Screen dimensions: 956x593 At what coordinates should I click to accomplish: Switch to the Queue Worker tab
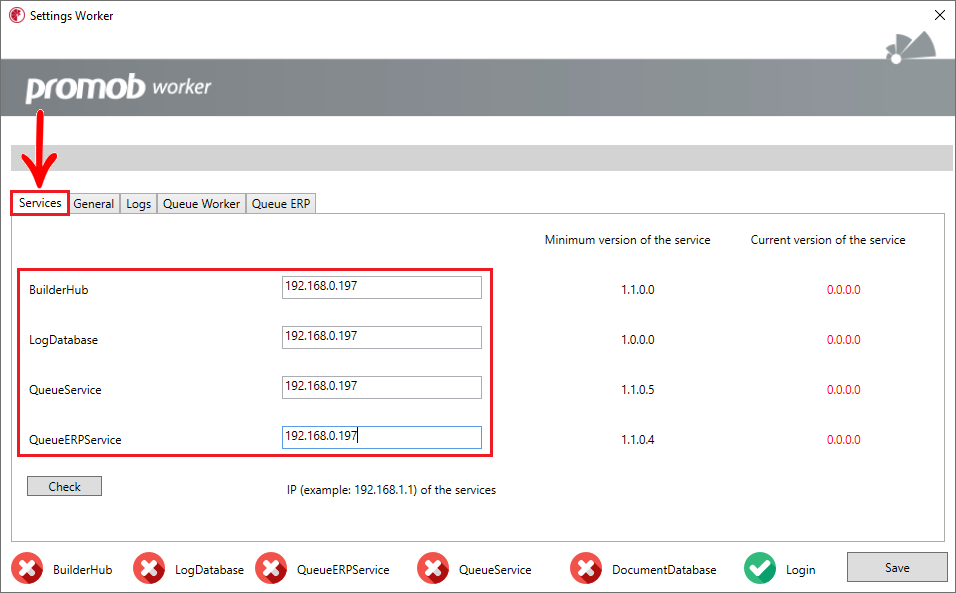tap(201, 204)
